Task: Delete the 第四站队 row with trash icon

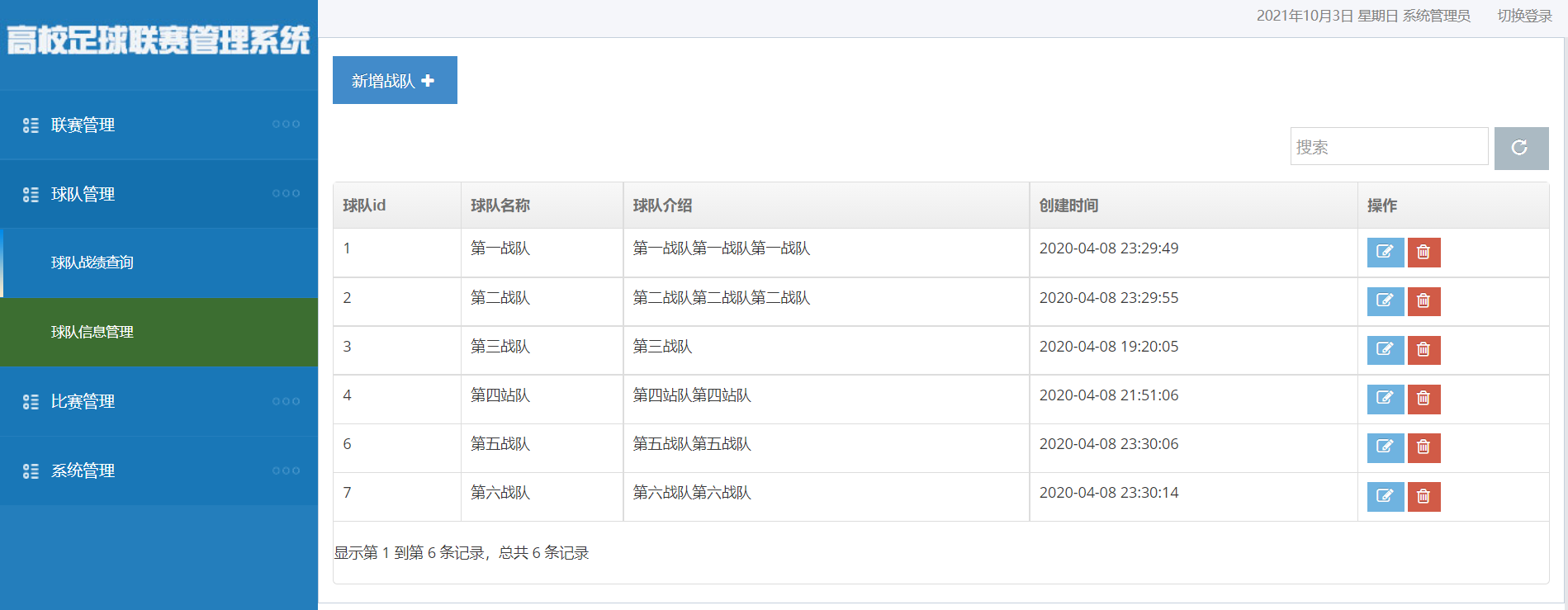Action: coord(1424,399)
